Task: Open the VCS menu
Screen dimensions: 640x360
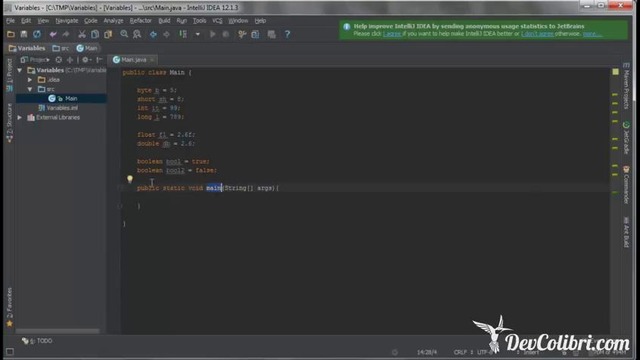Action: [x=217, y=20]
